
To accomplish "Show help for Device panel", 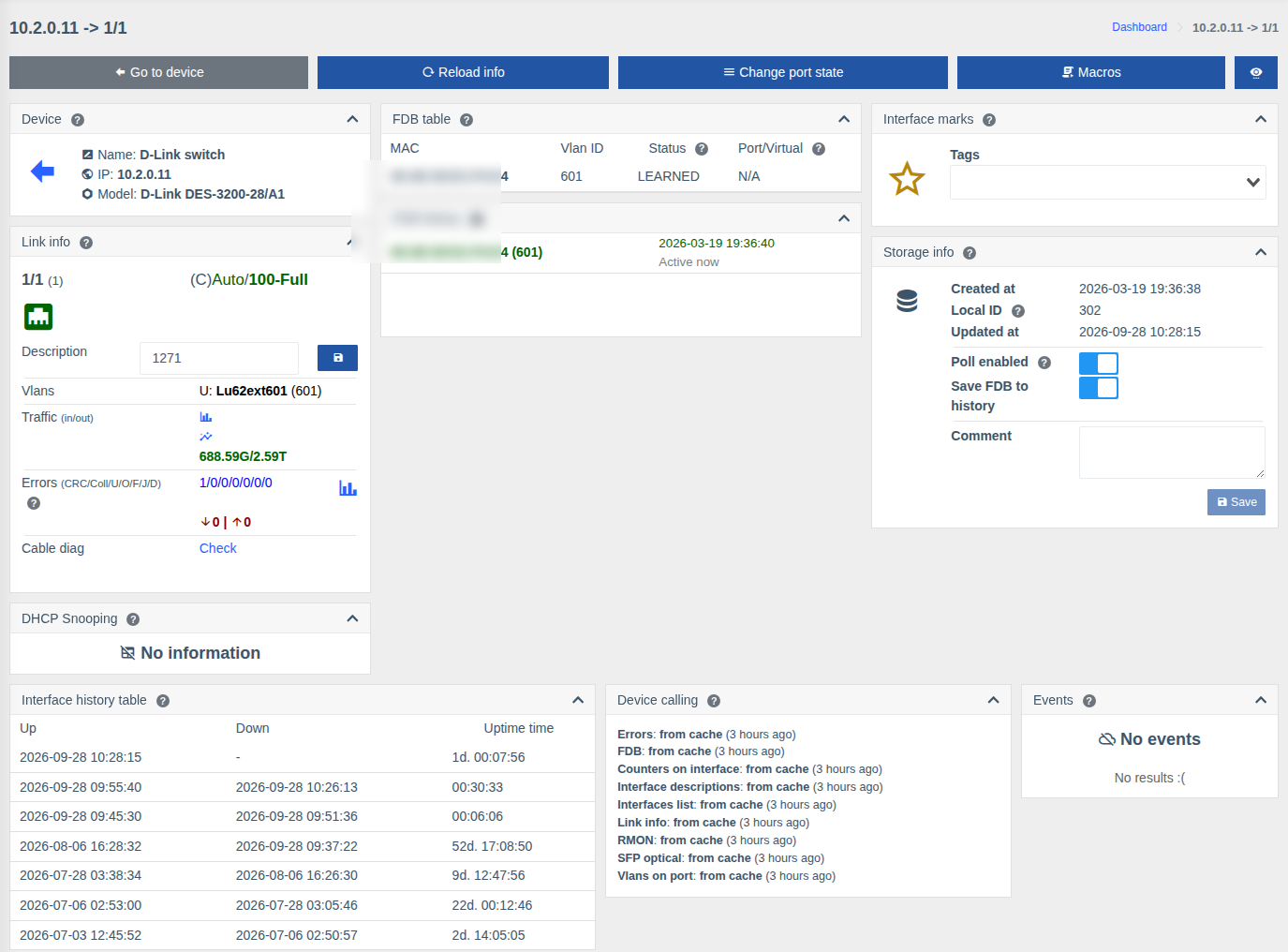I will click(x=78, y=120).
